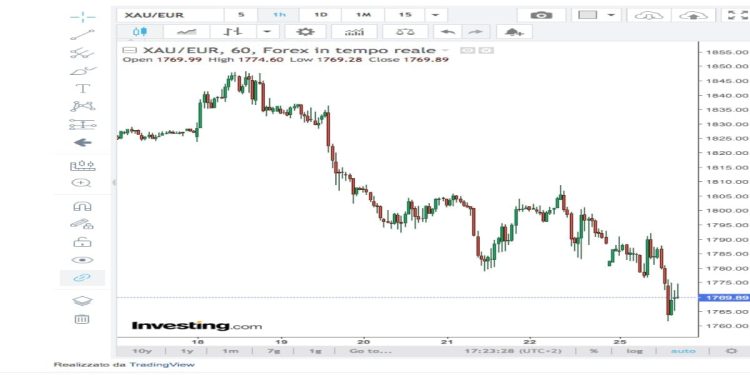Image resolution: width=750 pixels, height=375 pixels.
Task: Redo the last chart action
Action: [x=475, y=32]
